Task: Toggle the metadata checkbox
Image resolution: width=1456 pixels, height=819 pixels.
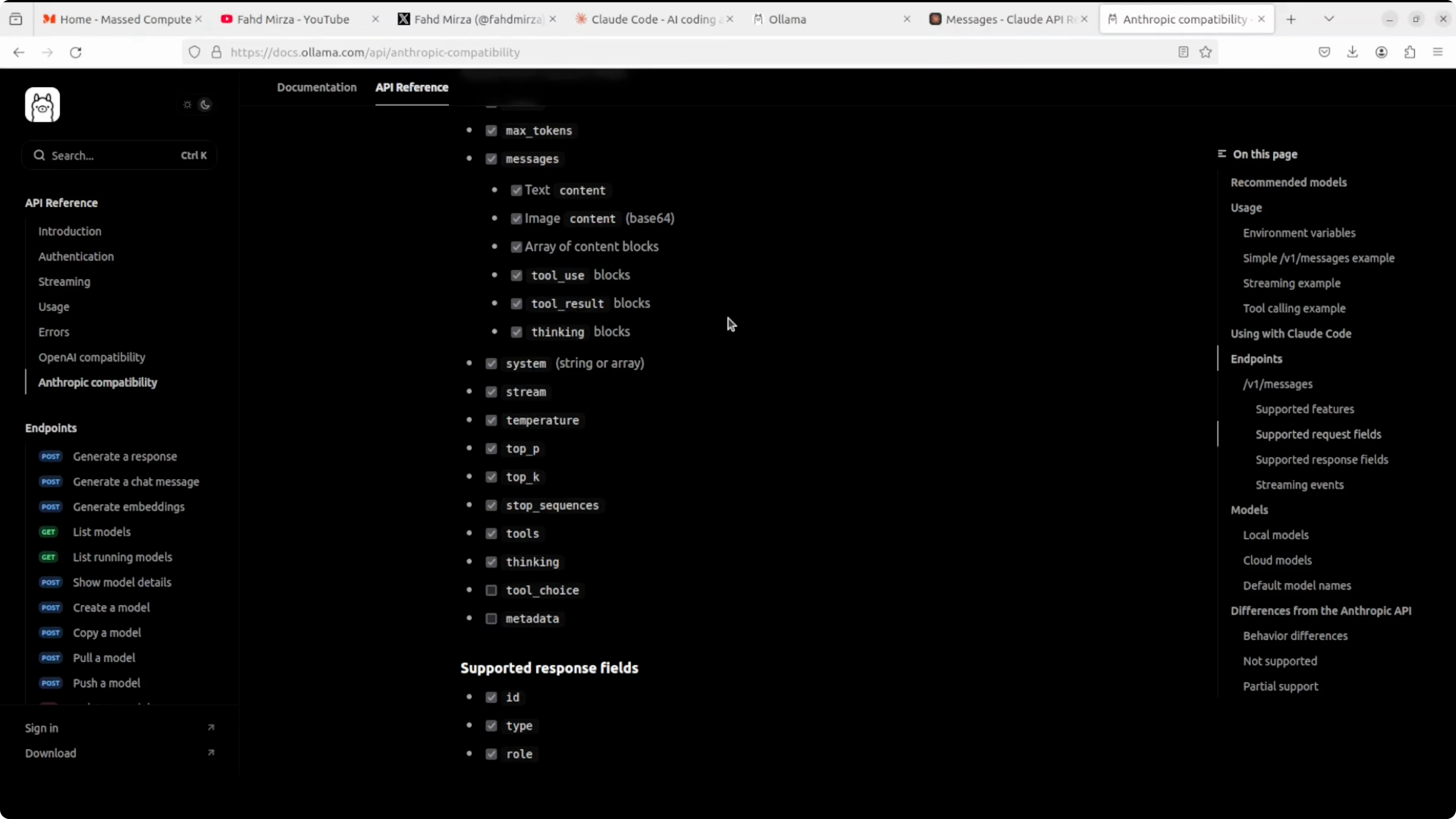Action: point(491,618)
